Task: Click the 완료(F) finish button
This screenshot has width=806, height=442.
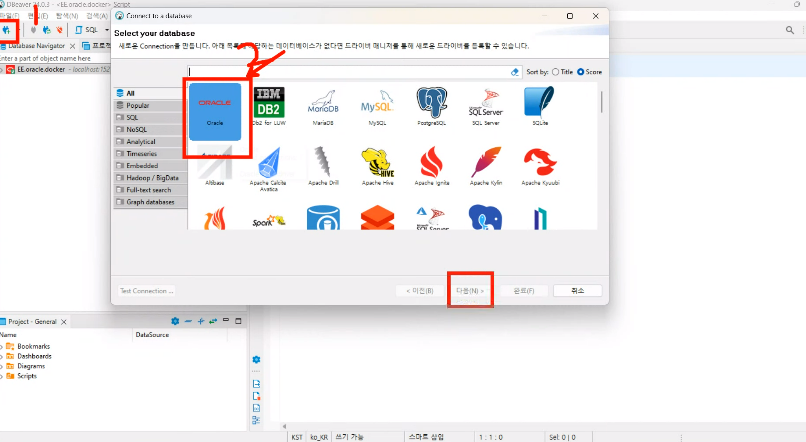Action: [524, 291]
